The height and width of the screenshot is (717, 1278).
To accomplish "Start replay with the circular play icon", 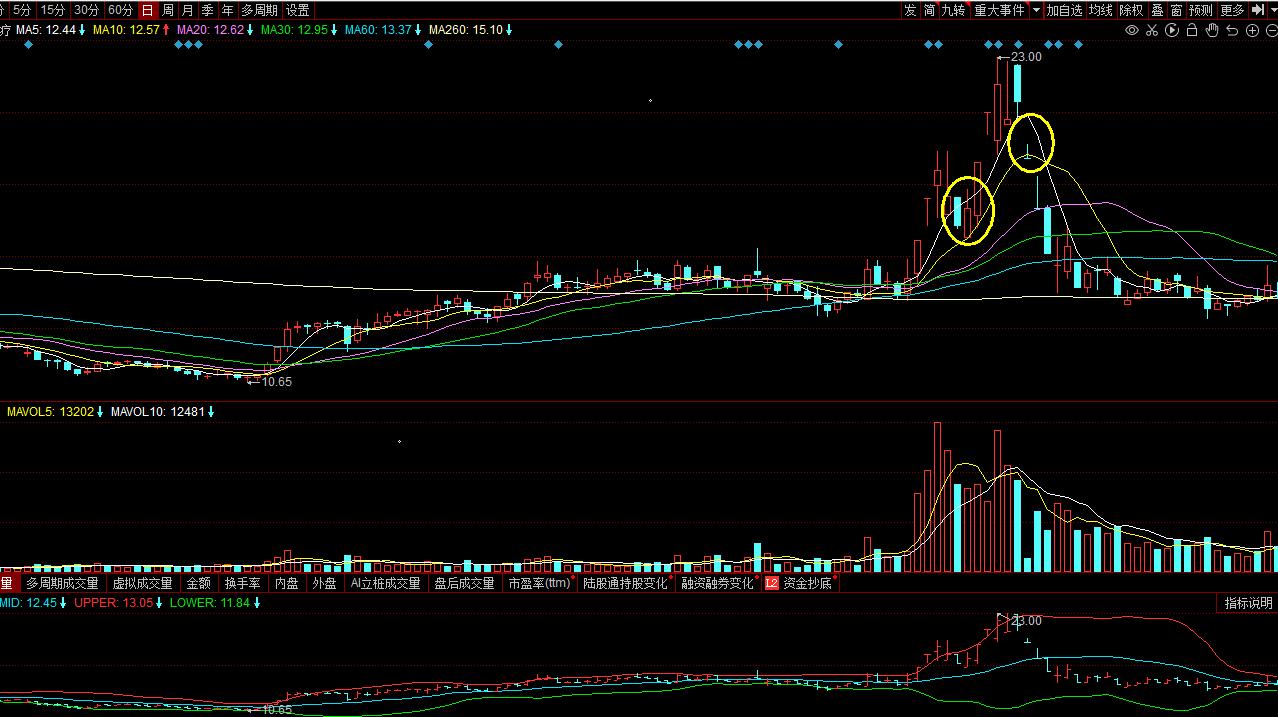I will click(1172, 30).
